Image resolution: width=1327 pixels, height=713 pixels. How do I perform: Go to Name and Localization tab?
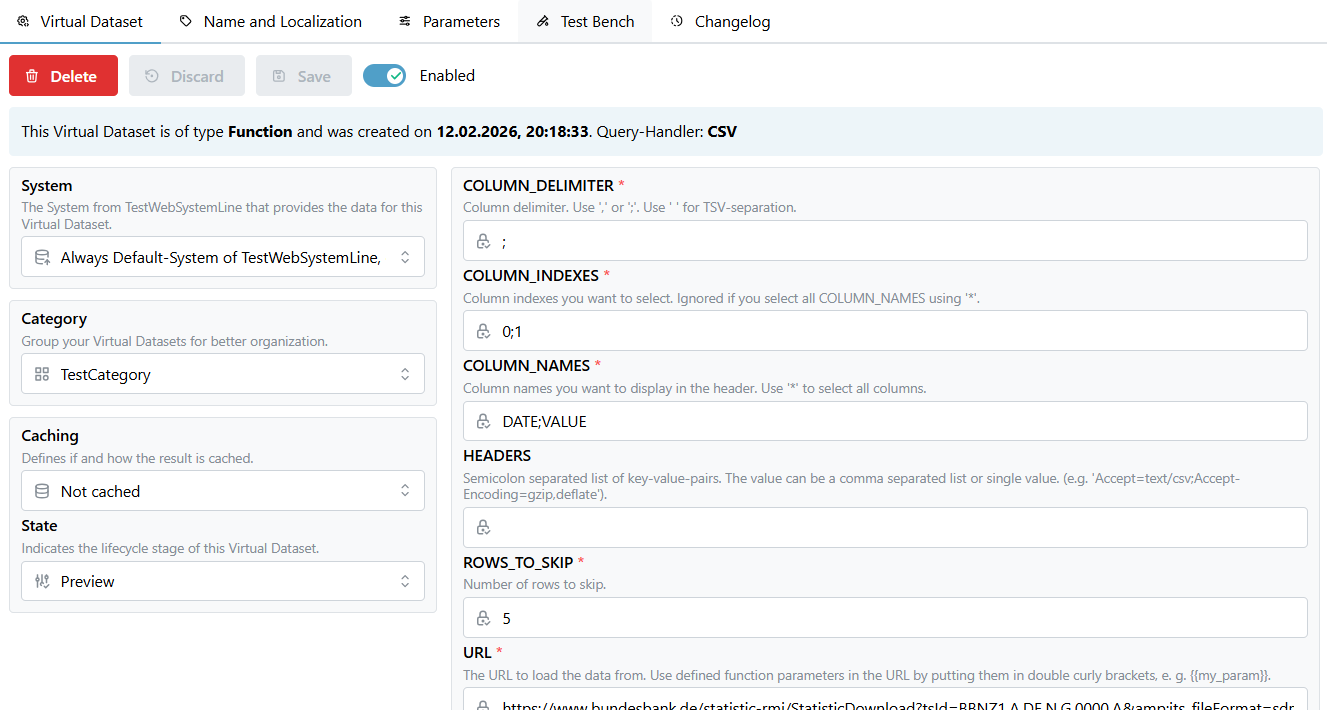click(x=270, y=21)
